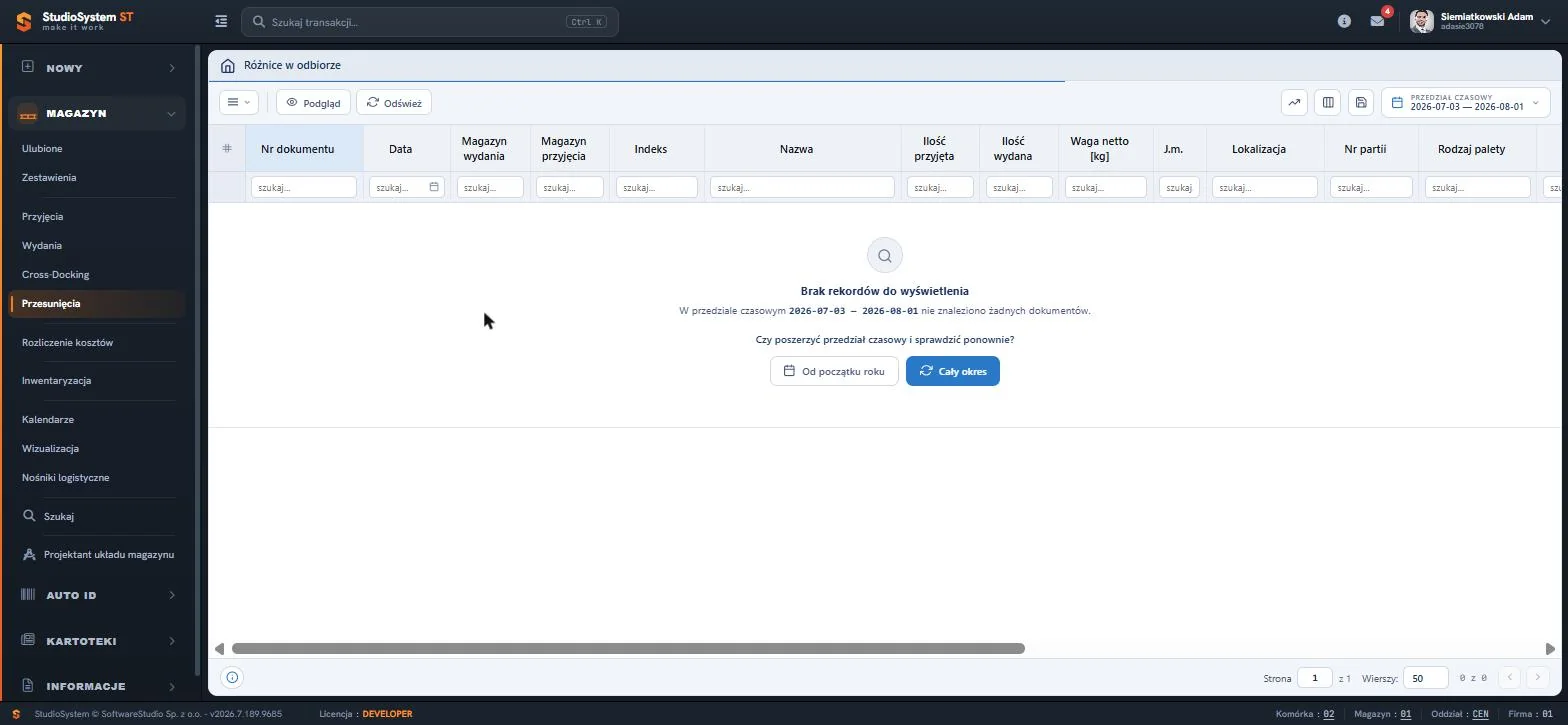Open Zestawienia in the sidebar

pos(49,177)
